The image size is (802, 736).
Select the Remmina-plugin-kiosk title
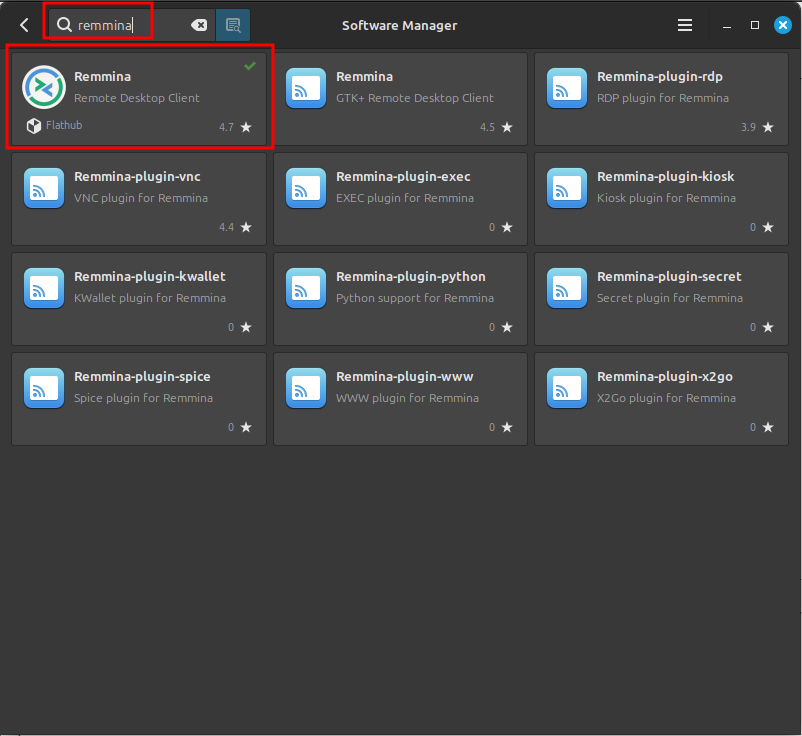665,176
